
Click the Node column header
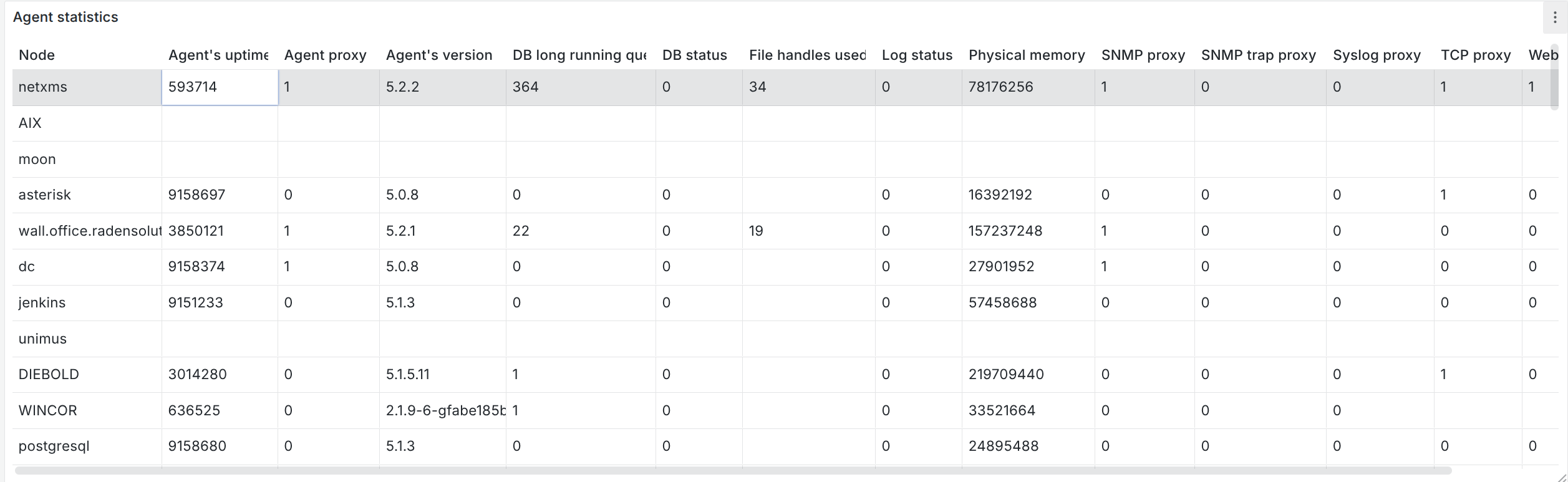pos(37,55)
